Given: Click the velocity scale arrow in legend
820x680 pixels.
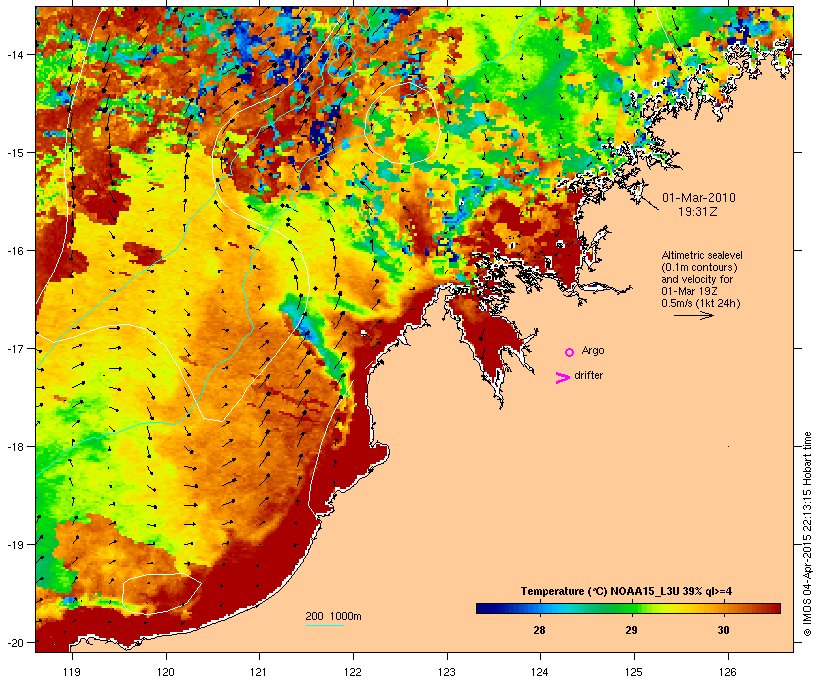Looking at the screenshot, I should click(x=693, y=315).
